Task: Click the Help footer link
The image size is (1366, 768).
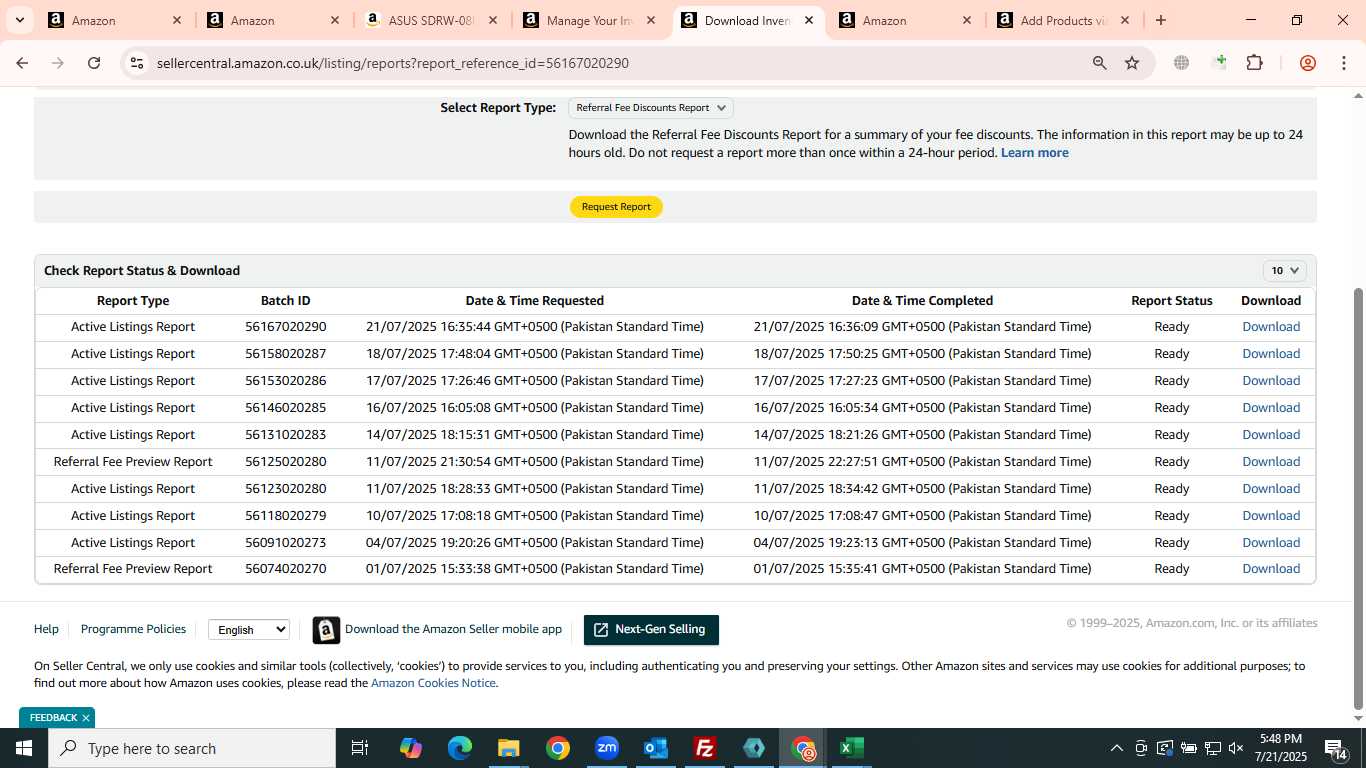Action: click(x=46, y=629)
